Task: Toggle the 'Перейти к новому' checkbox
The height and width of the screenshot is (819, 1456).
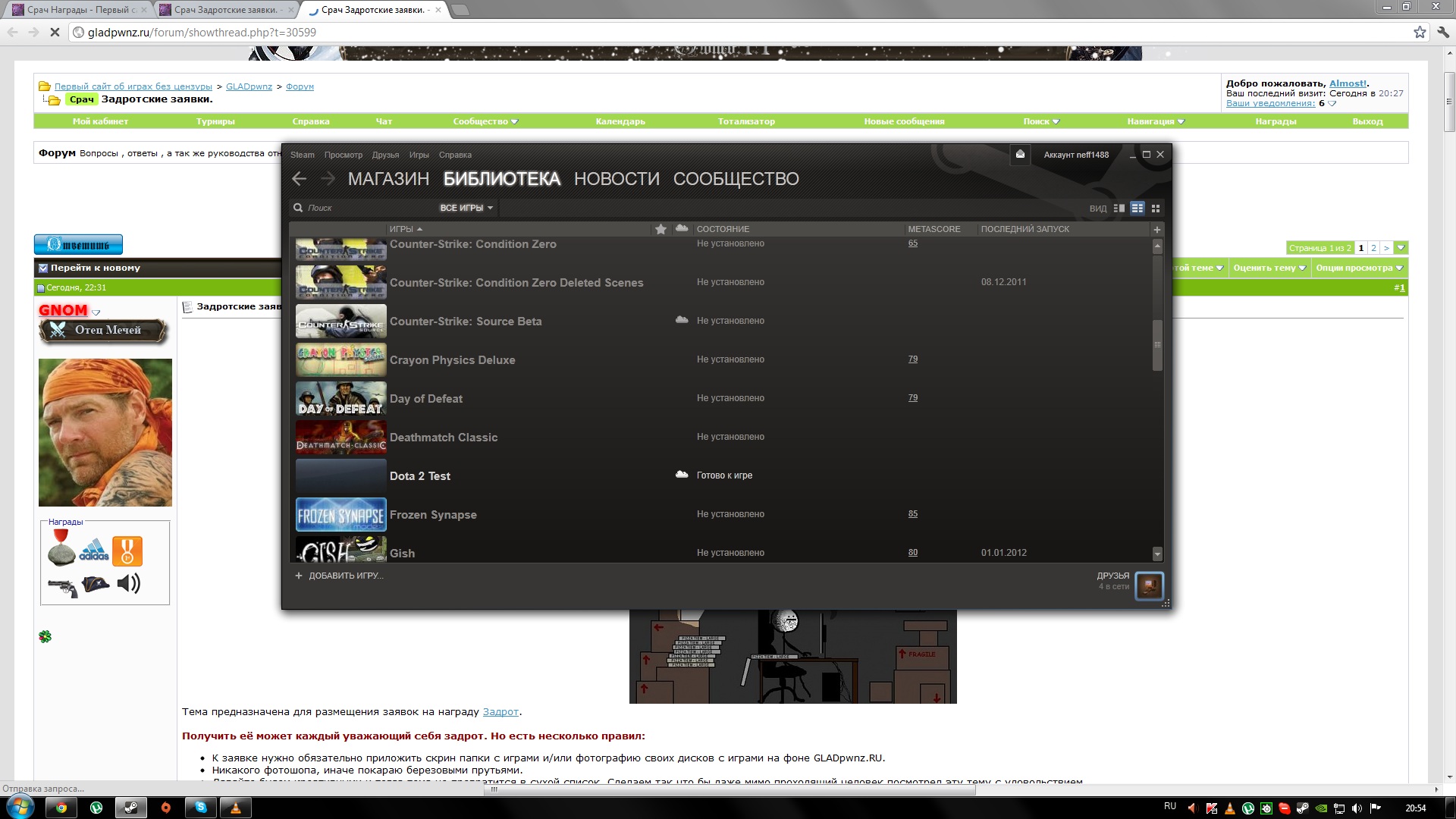Action: [43, 268]
